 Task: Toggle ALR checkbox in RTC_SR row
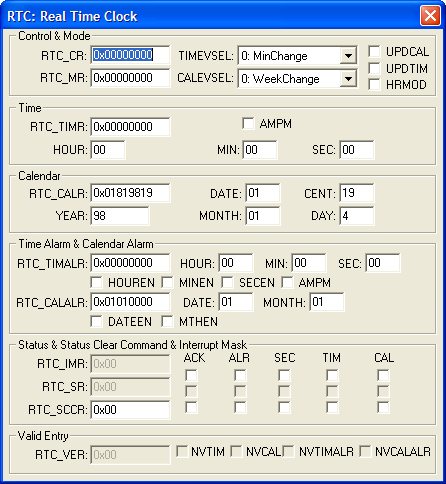(x=240, y=391)
